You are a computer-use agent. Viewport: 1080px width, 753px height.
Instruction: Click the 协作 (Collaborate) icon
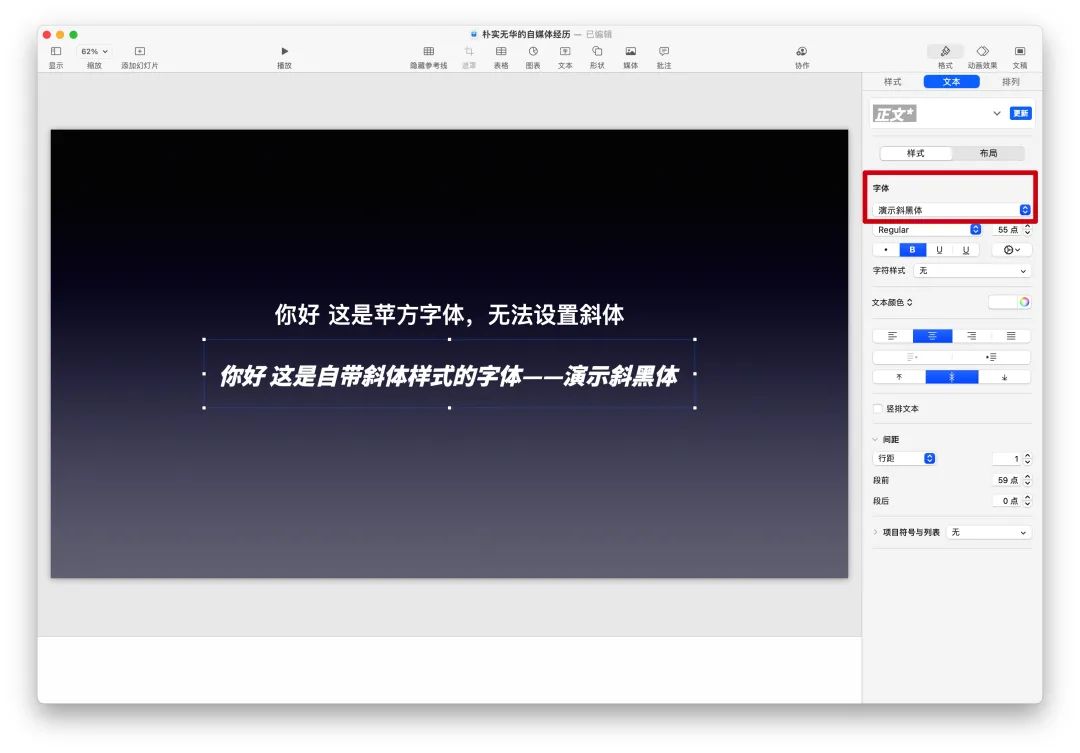point(802,52)
